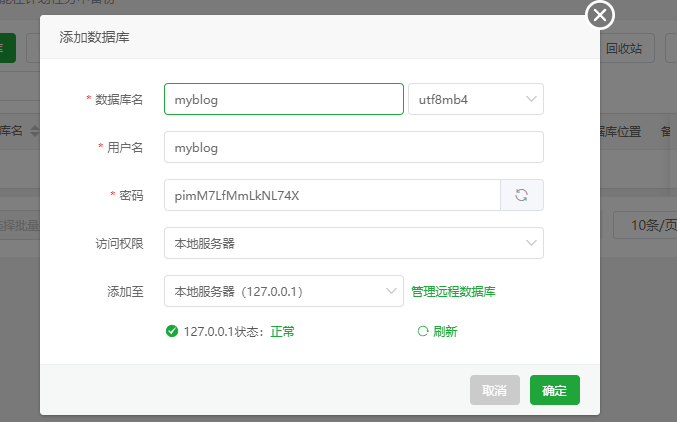Click into the 用户名 text field
The image size is (677, 422).
click(353, 147)
